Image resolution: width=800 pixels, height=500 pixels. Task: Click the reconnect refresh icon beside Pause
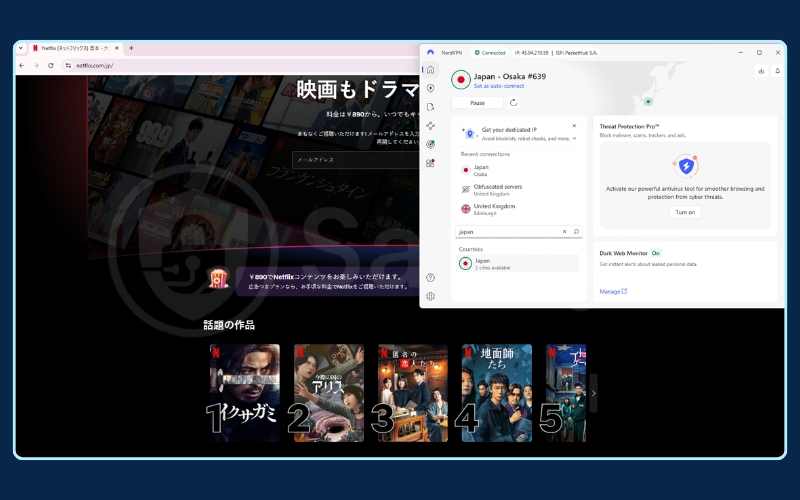514,103
